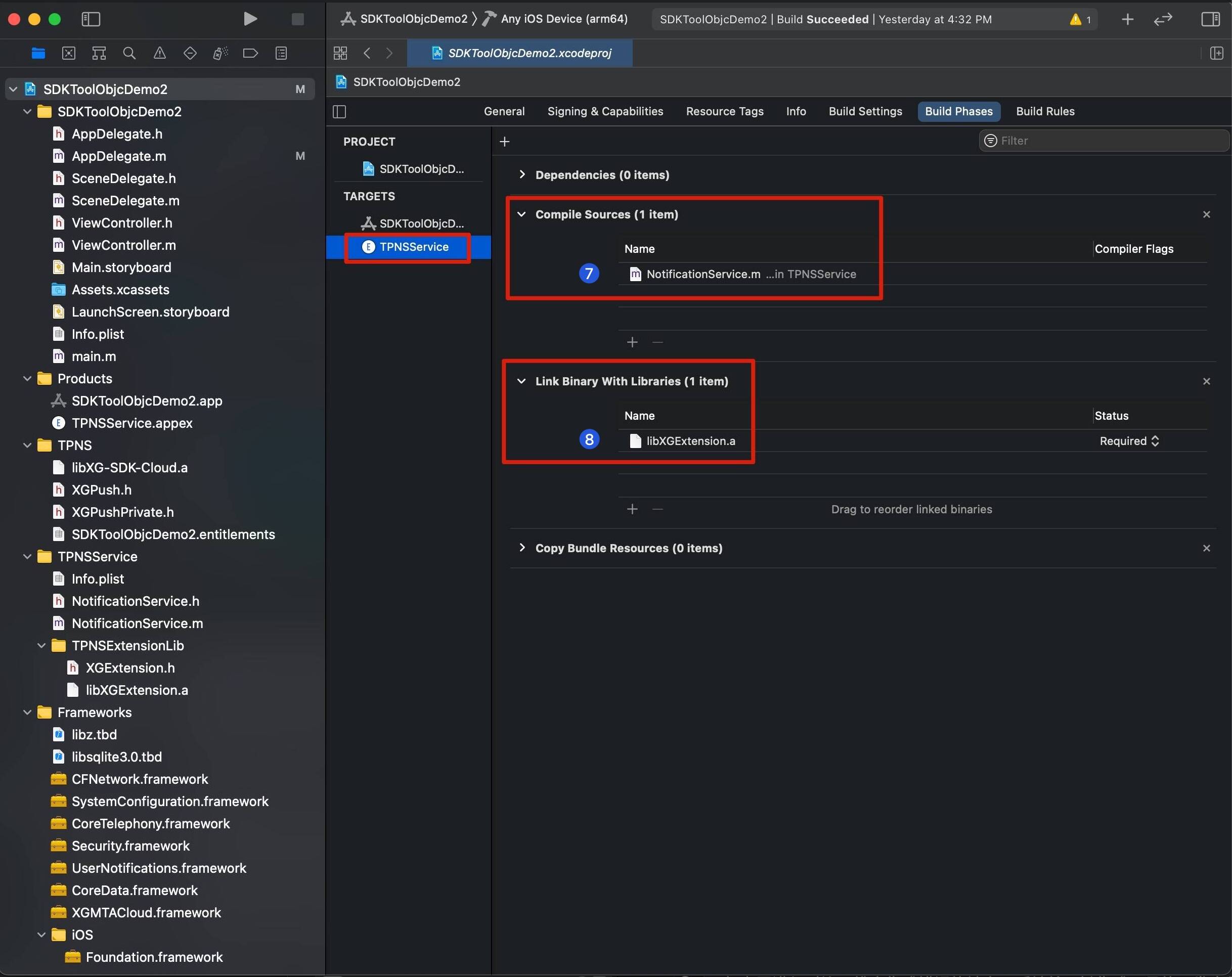
Task: Select the TPNSService target
Action: point(409,247)
